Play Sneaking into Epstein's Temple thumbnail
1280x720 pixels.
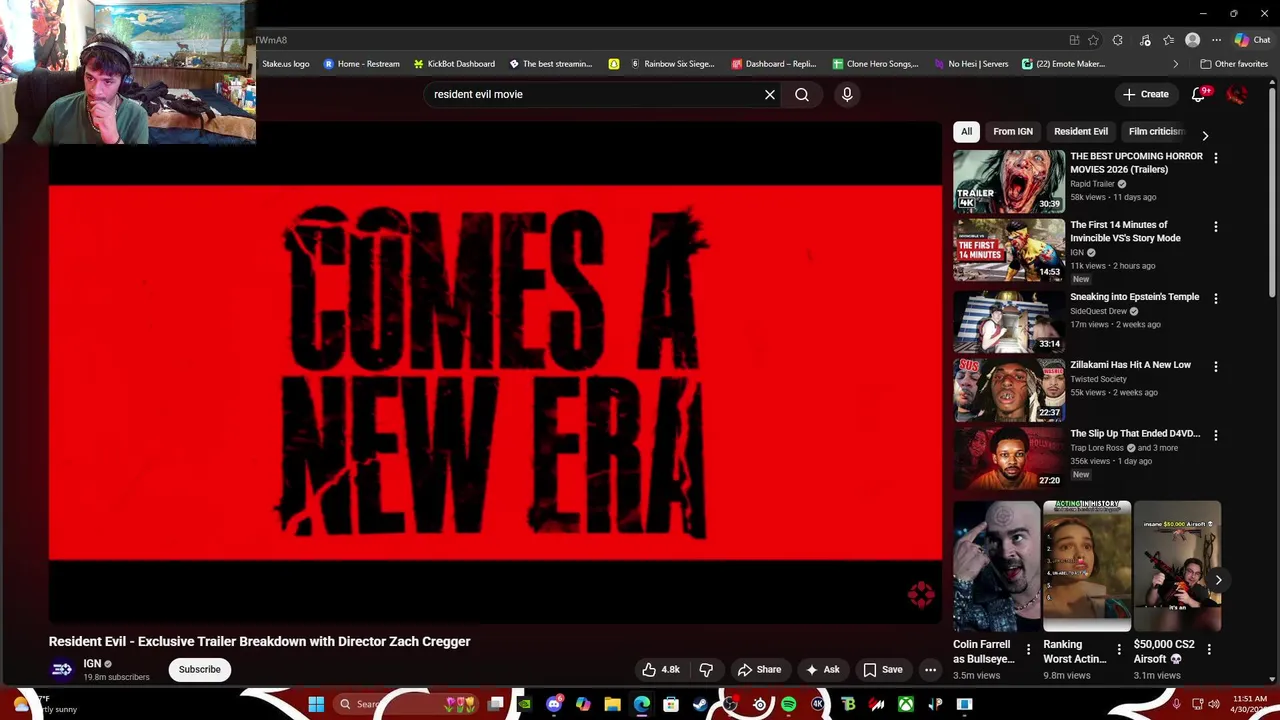[1009, 321]
